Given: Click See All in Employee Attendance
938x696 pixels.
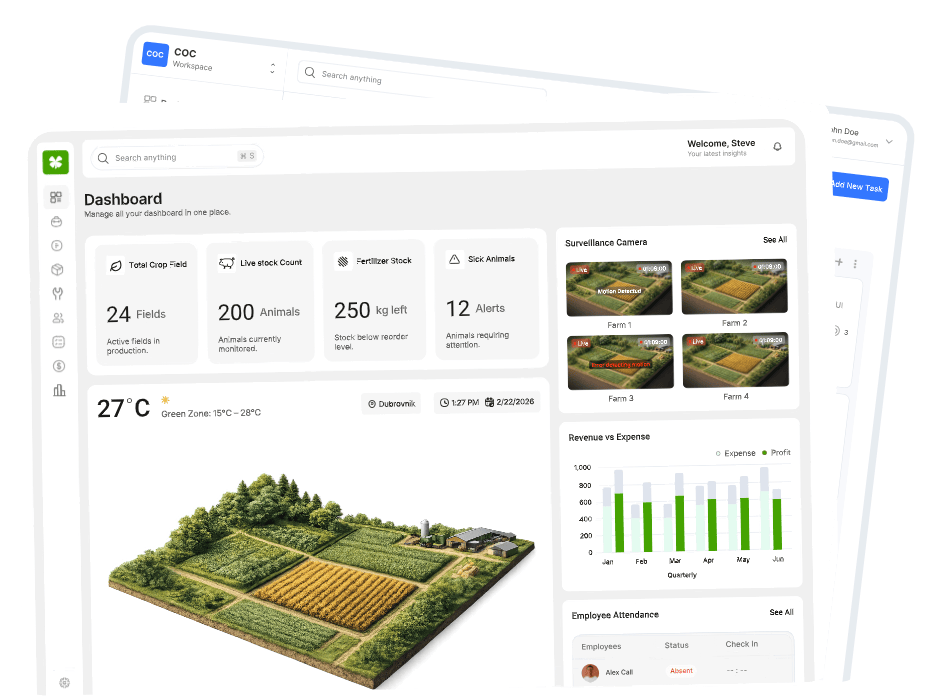Looking at the screenshot, I should coord(781,612).
